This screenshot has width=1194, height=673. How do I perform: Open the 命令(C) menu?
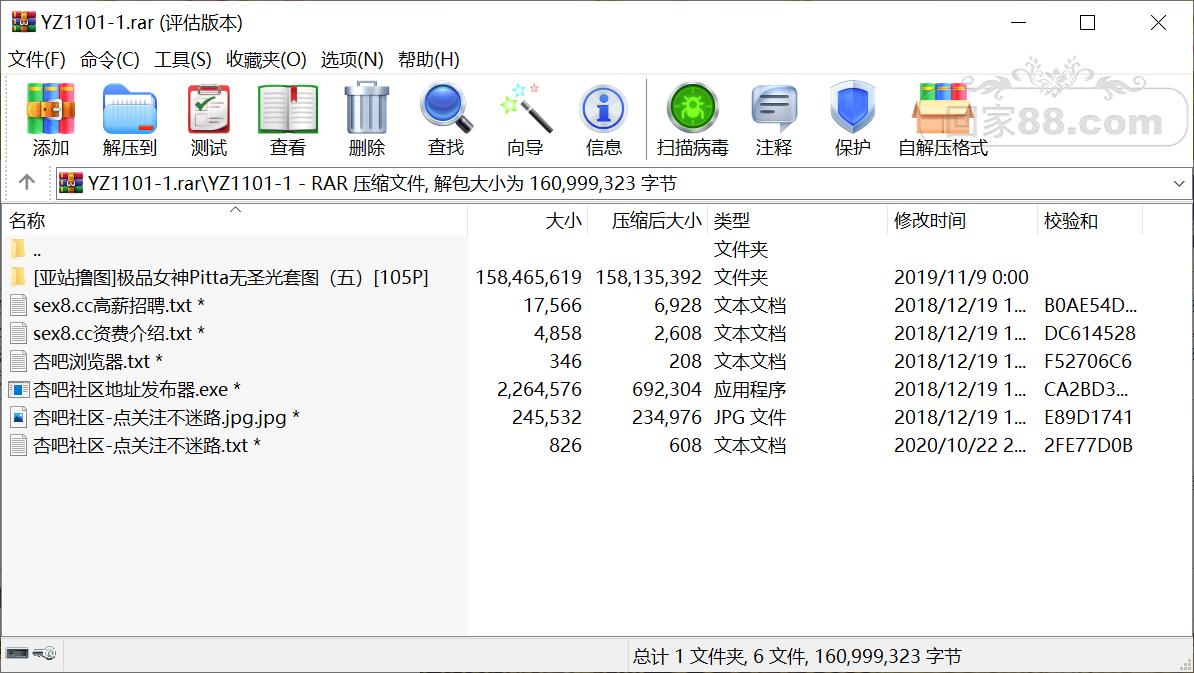(x=110, y=59)
